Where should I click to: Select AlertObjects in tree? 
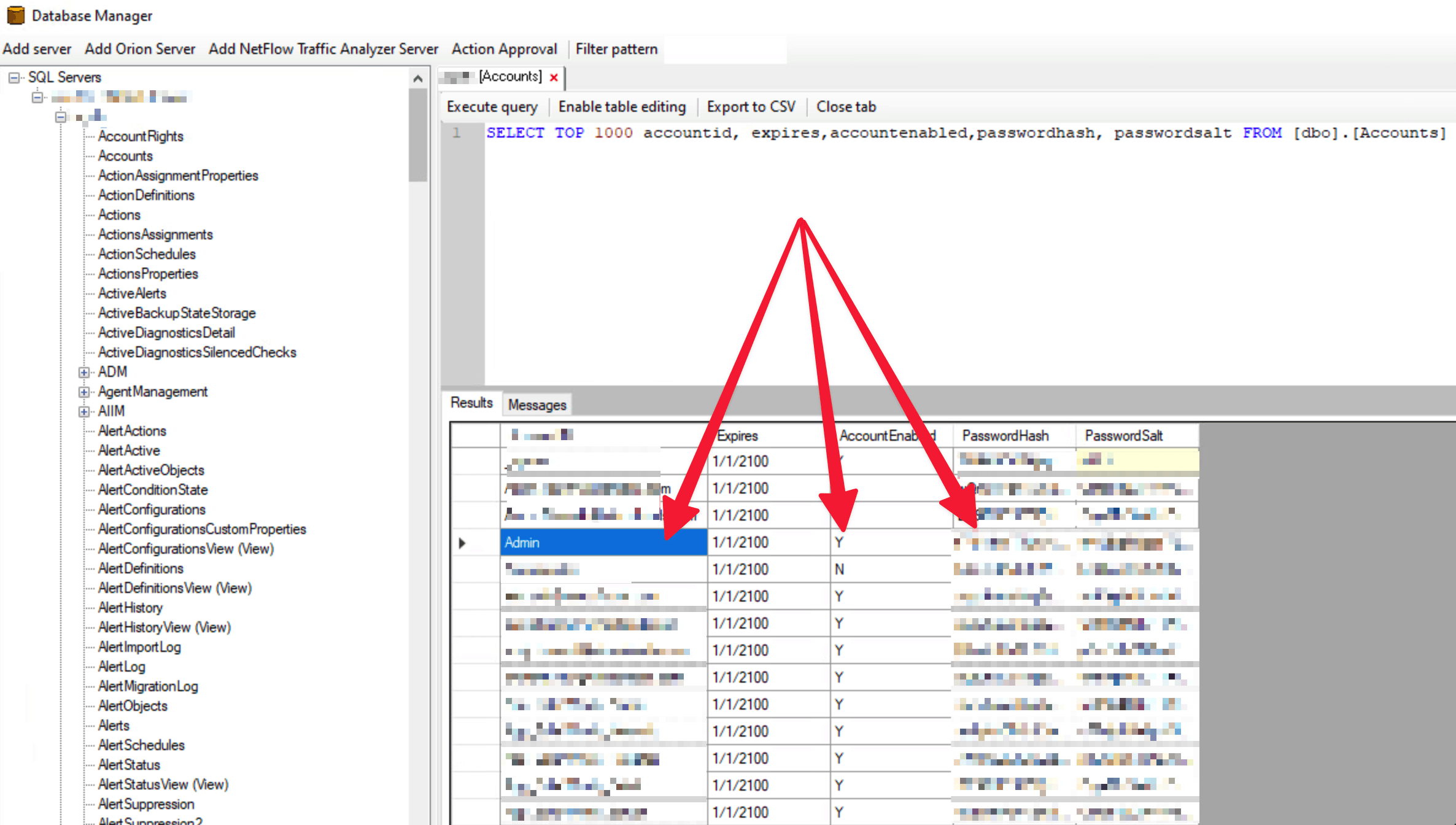(133, 706)
